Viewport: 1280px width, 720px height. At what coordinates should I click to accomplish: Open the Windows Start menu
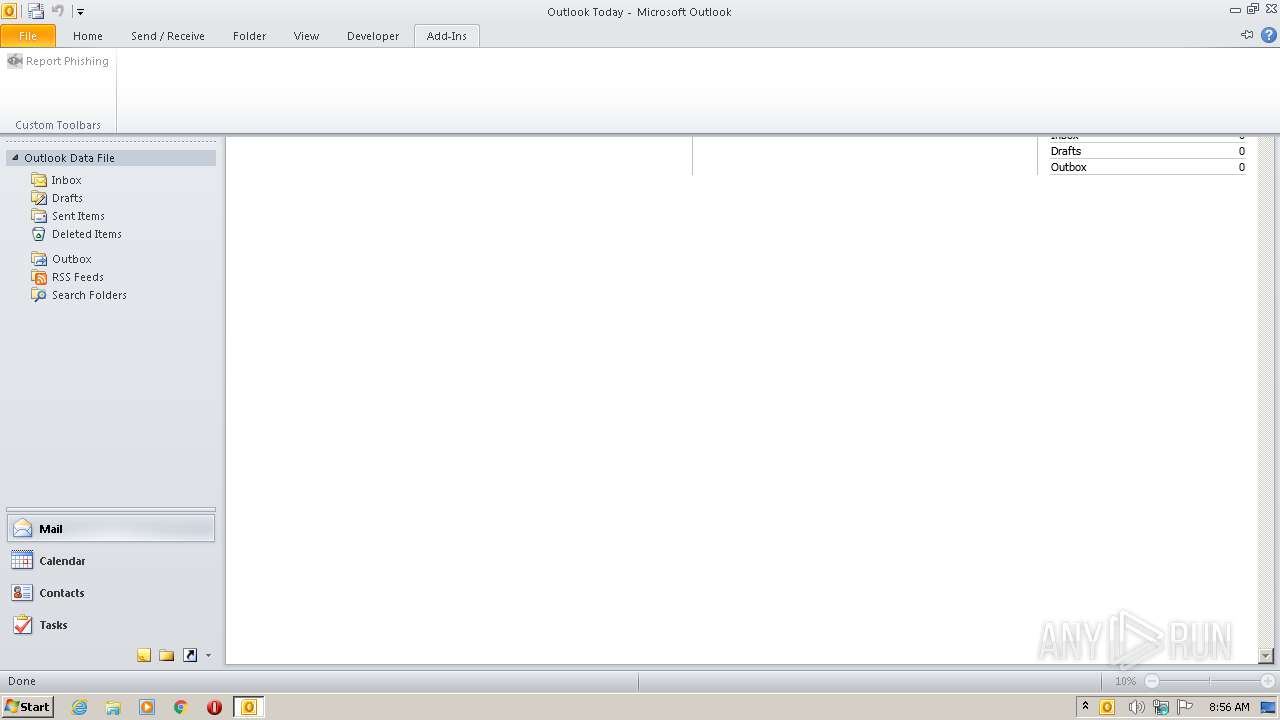click(x=28, y=707)
